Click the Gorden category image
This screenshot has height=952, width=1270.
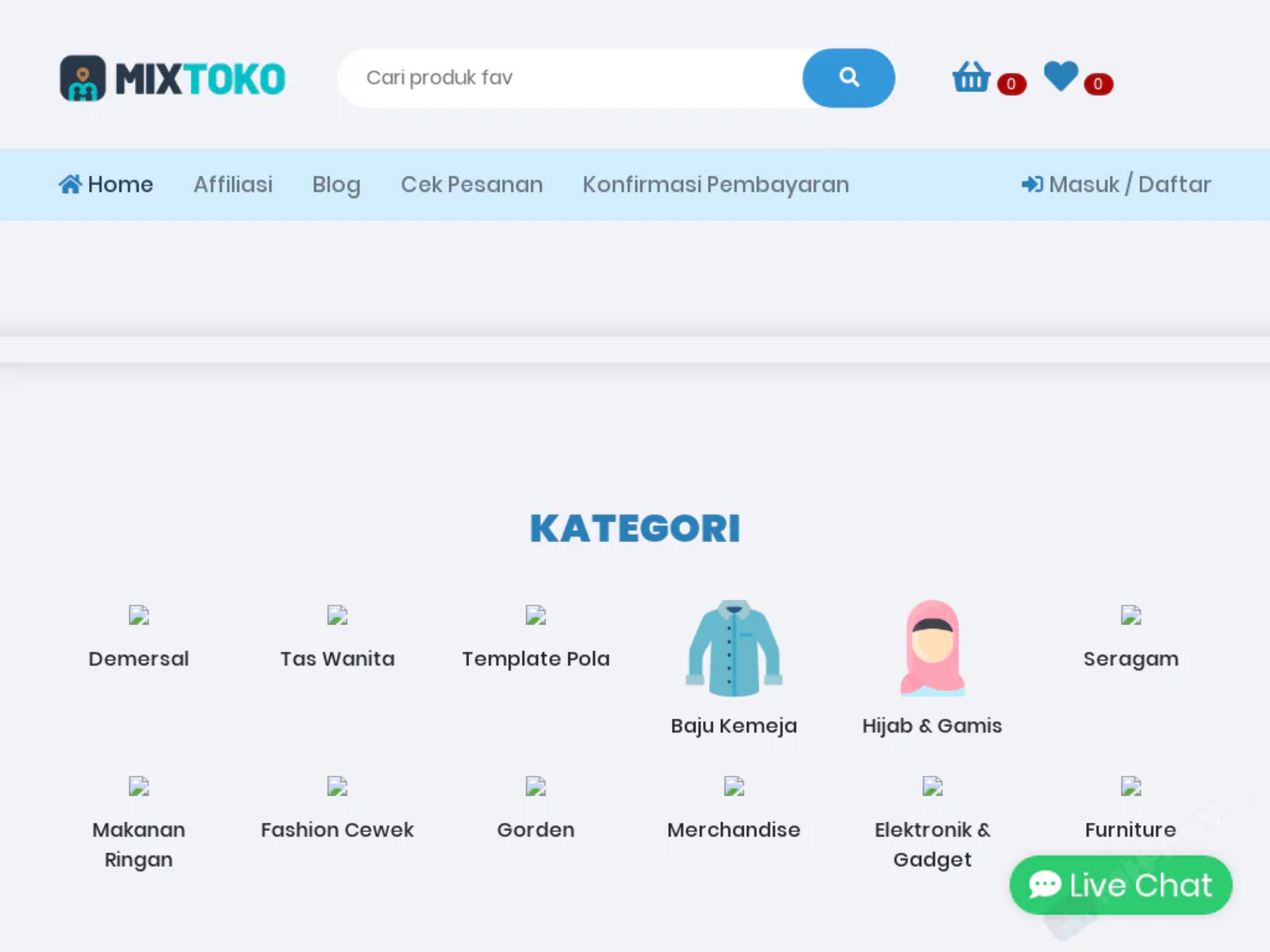pos(535,786)
